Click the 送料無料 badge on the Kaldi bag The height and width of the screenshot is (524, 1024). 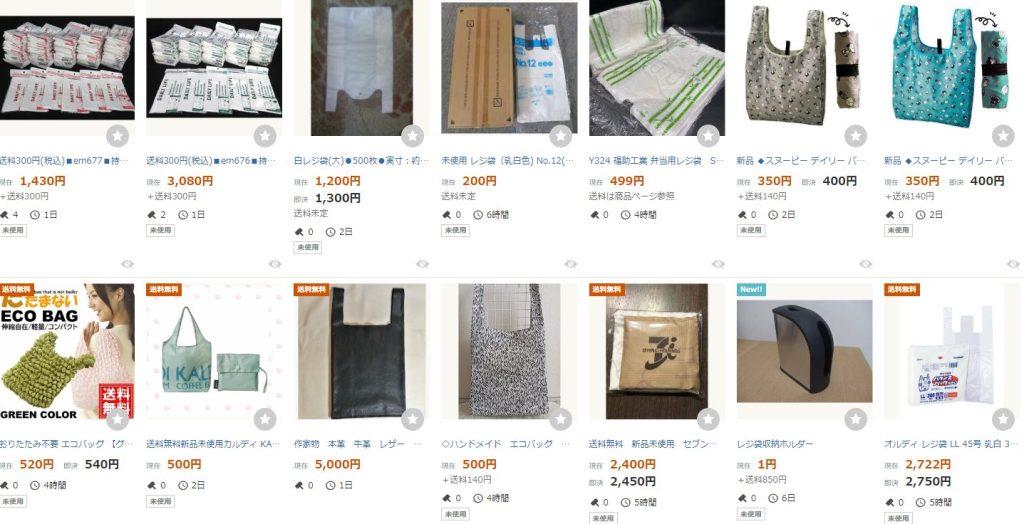(164, 289)
